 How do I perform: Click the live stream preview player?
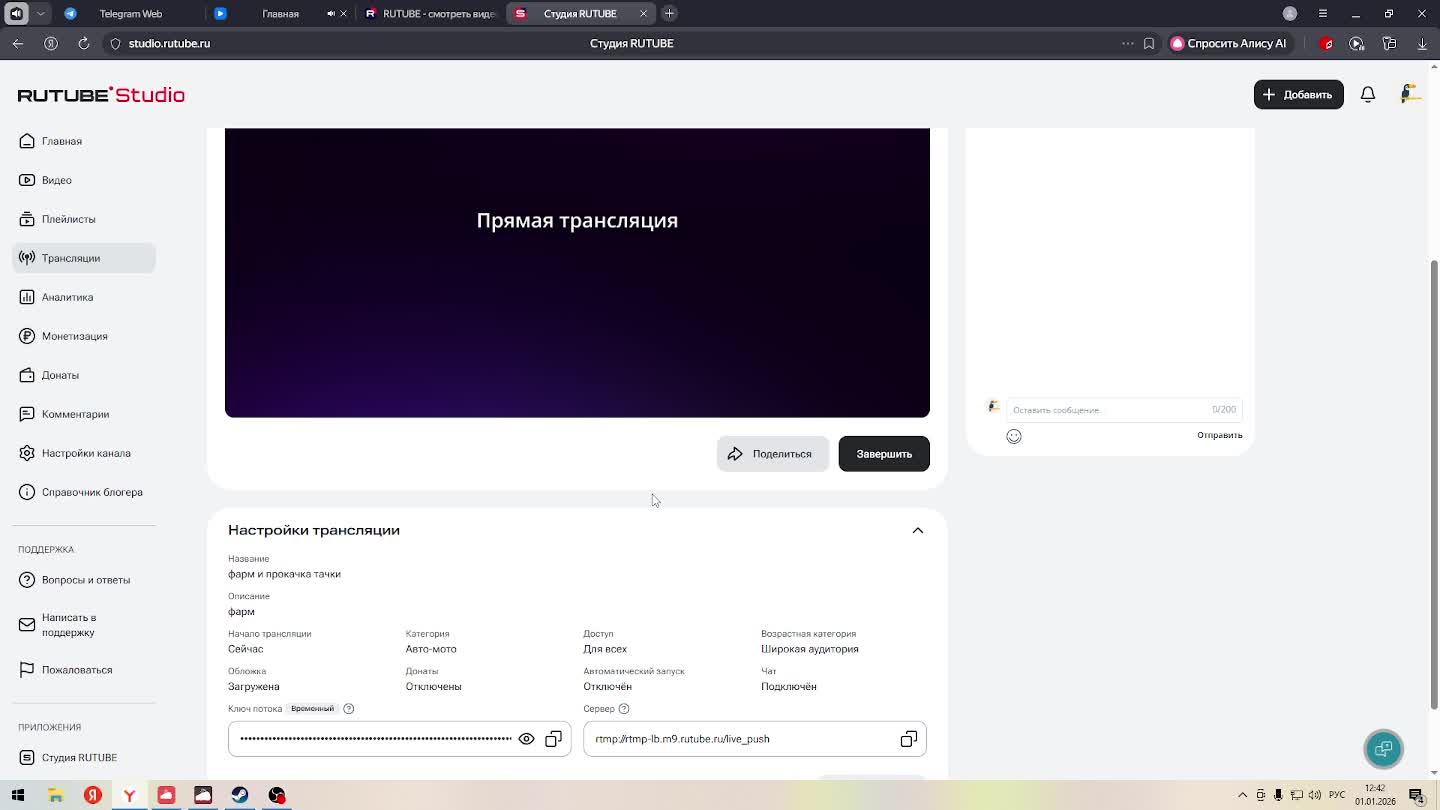coord(577,272)
